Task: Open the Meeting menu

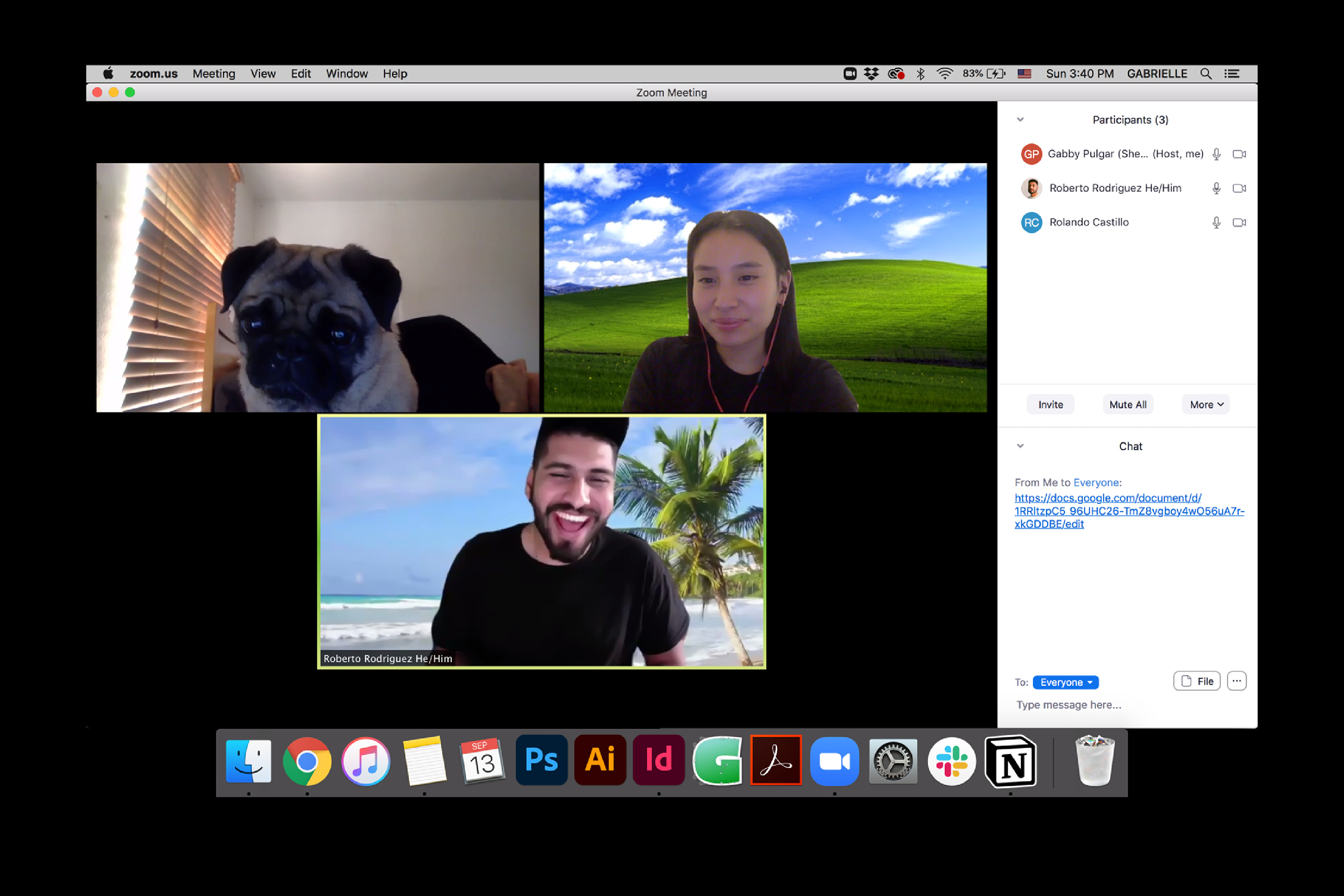Action: pyautogui.click(x=214, y=74)
